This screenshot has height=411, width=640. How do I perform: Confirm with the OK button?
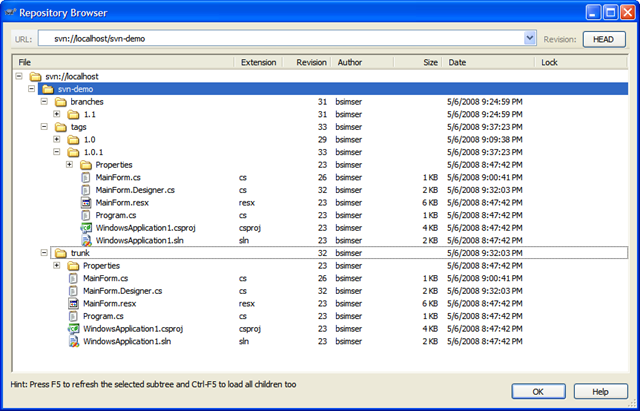tap(538, 391)
